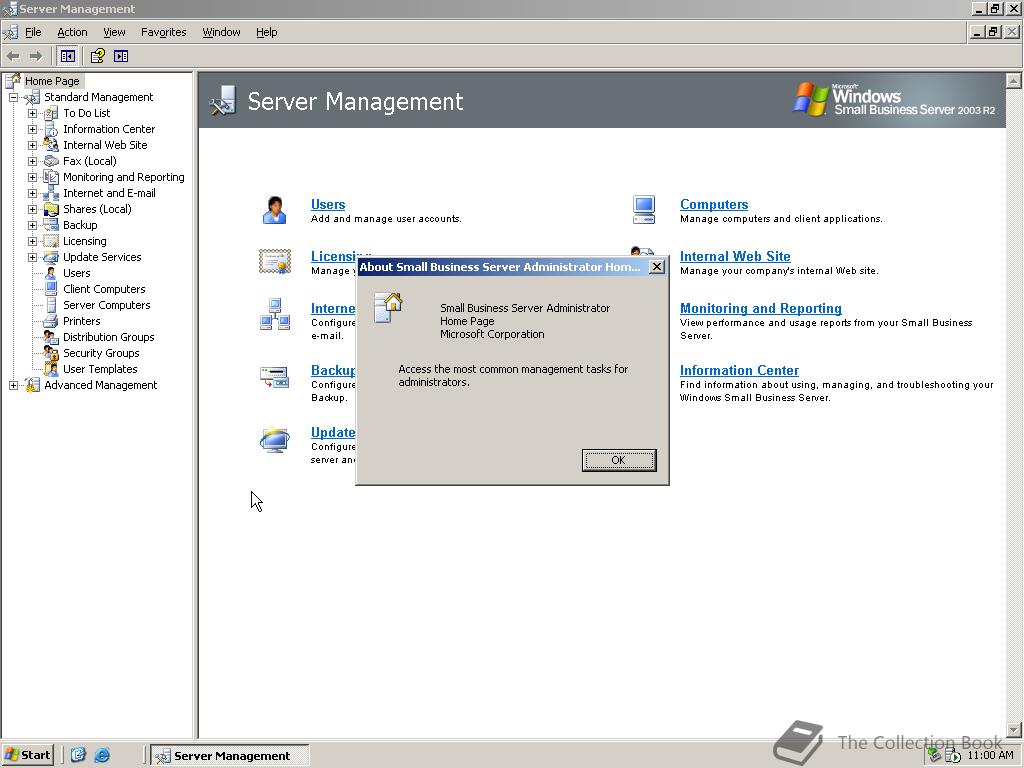Screen dimensions: 1024x768
Task: Click the Help toolbar icon
Action: coord(97,56)
